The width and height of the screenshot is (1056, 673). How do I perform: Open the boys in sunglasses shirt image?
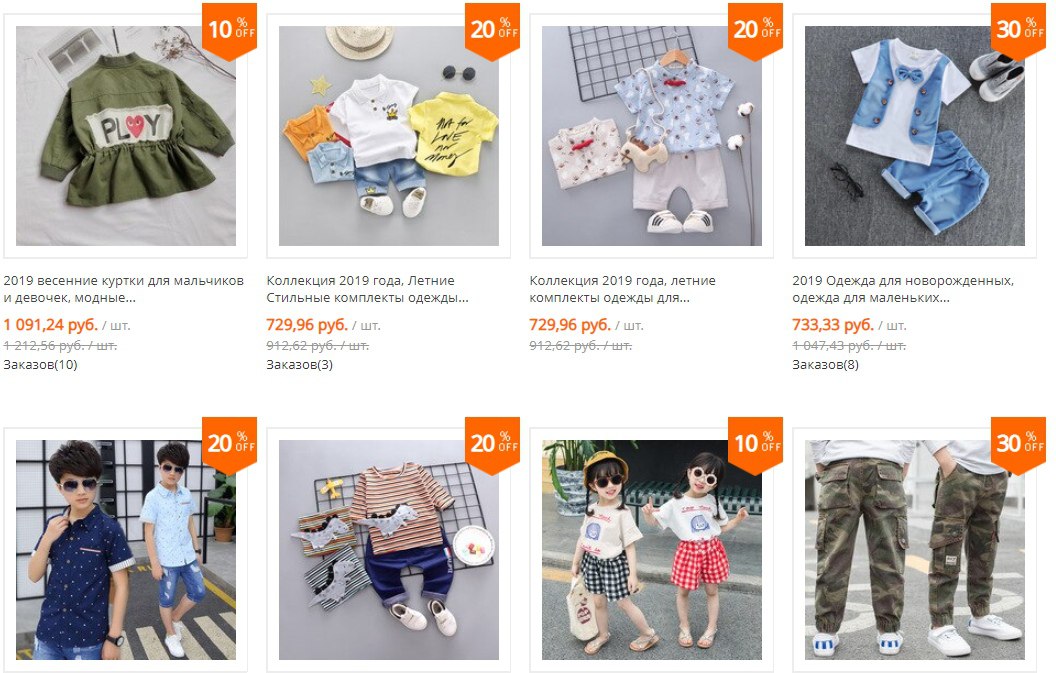tap(126, 550)
